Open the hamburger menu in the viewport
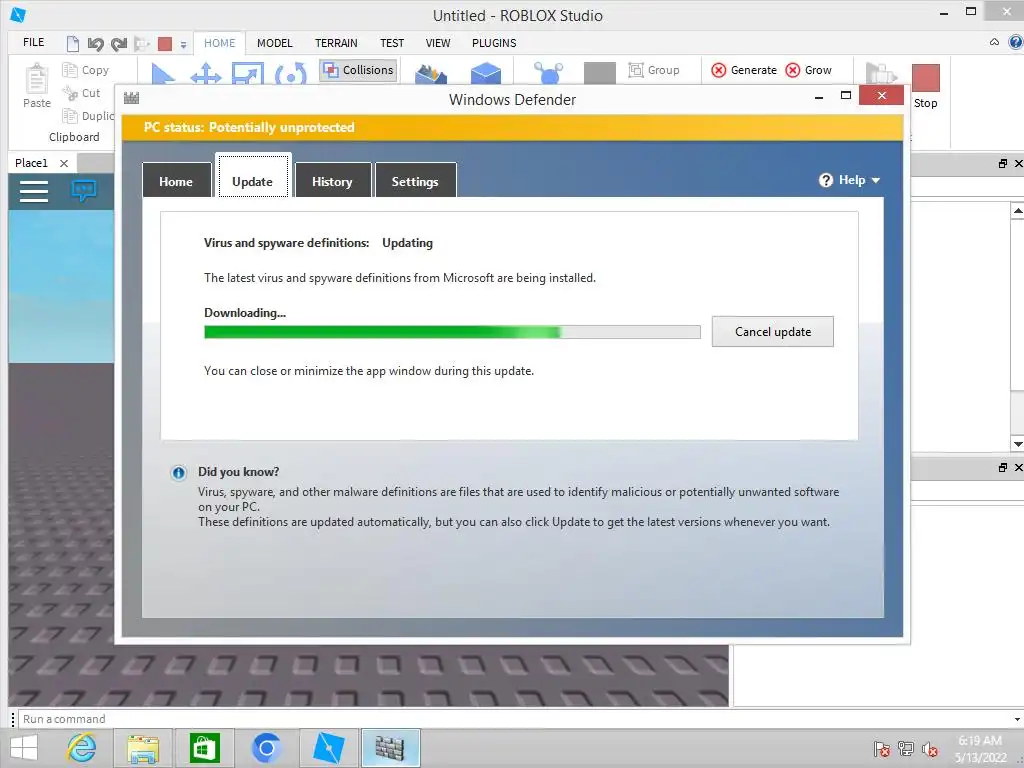Viewport: 1024px width, 768px height. (x=34, y=191)
